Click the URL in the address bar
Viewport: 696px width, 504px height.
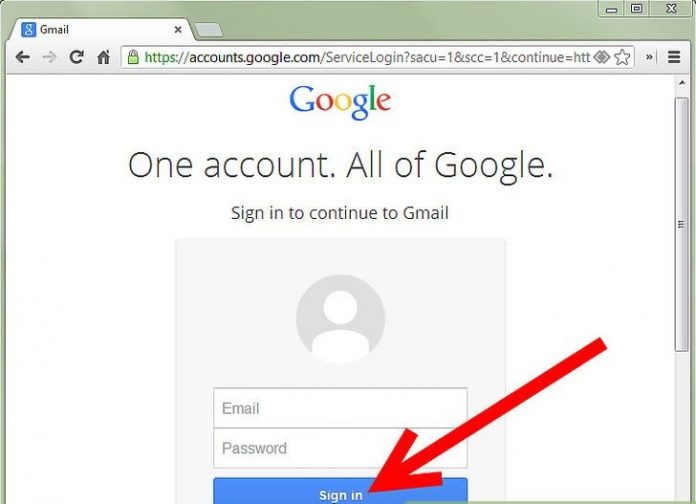pyautogui.click(x=367, y=57)
